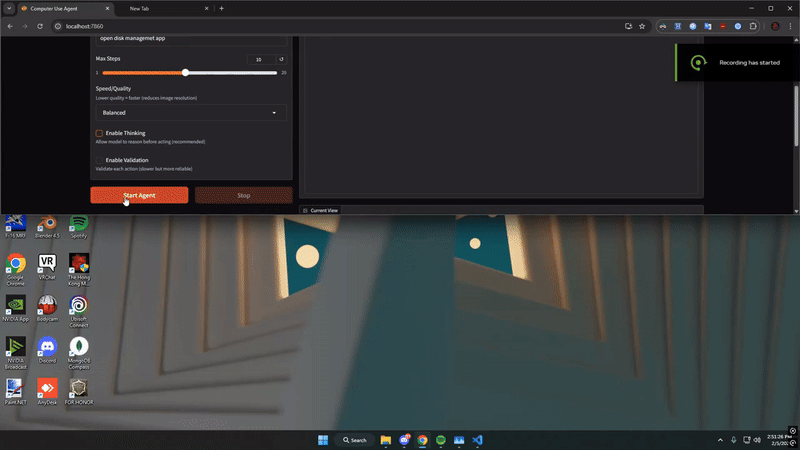The height and width of the screenshot is (450, 800).
Task: Select the Discord desktop icon
Action: click(x=47, y=350)
